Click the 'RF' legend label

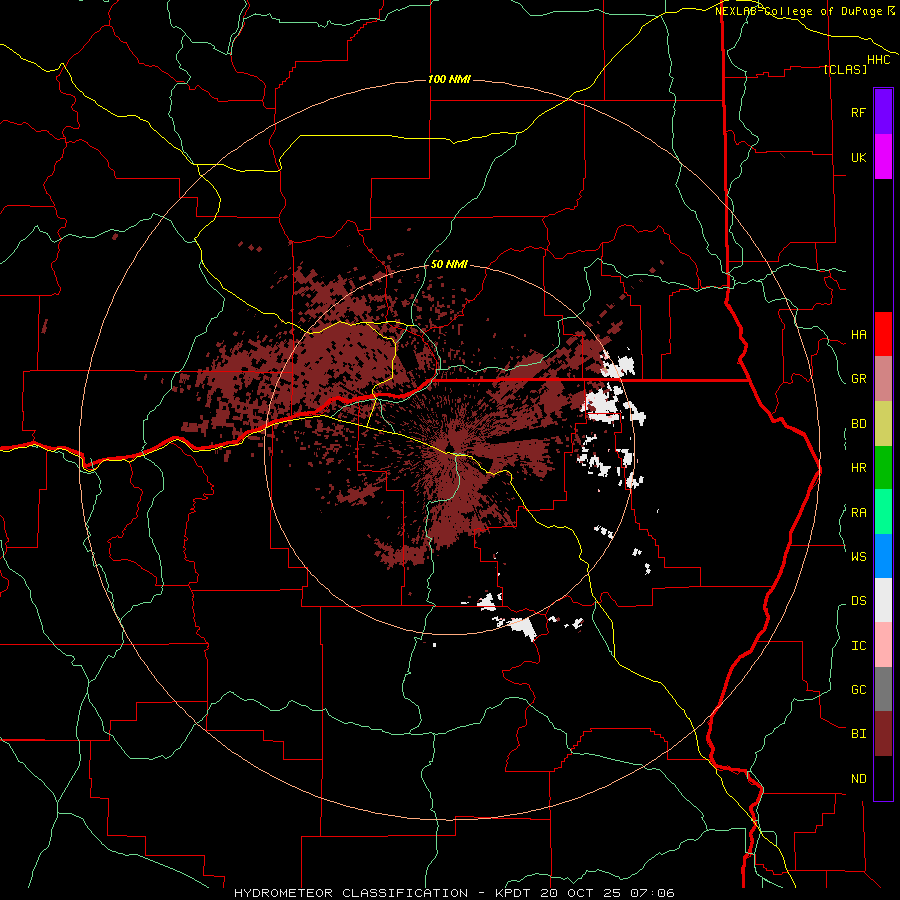[x=858, y=112]
